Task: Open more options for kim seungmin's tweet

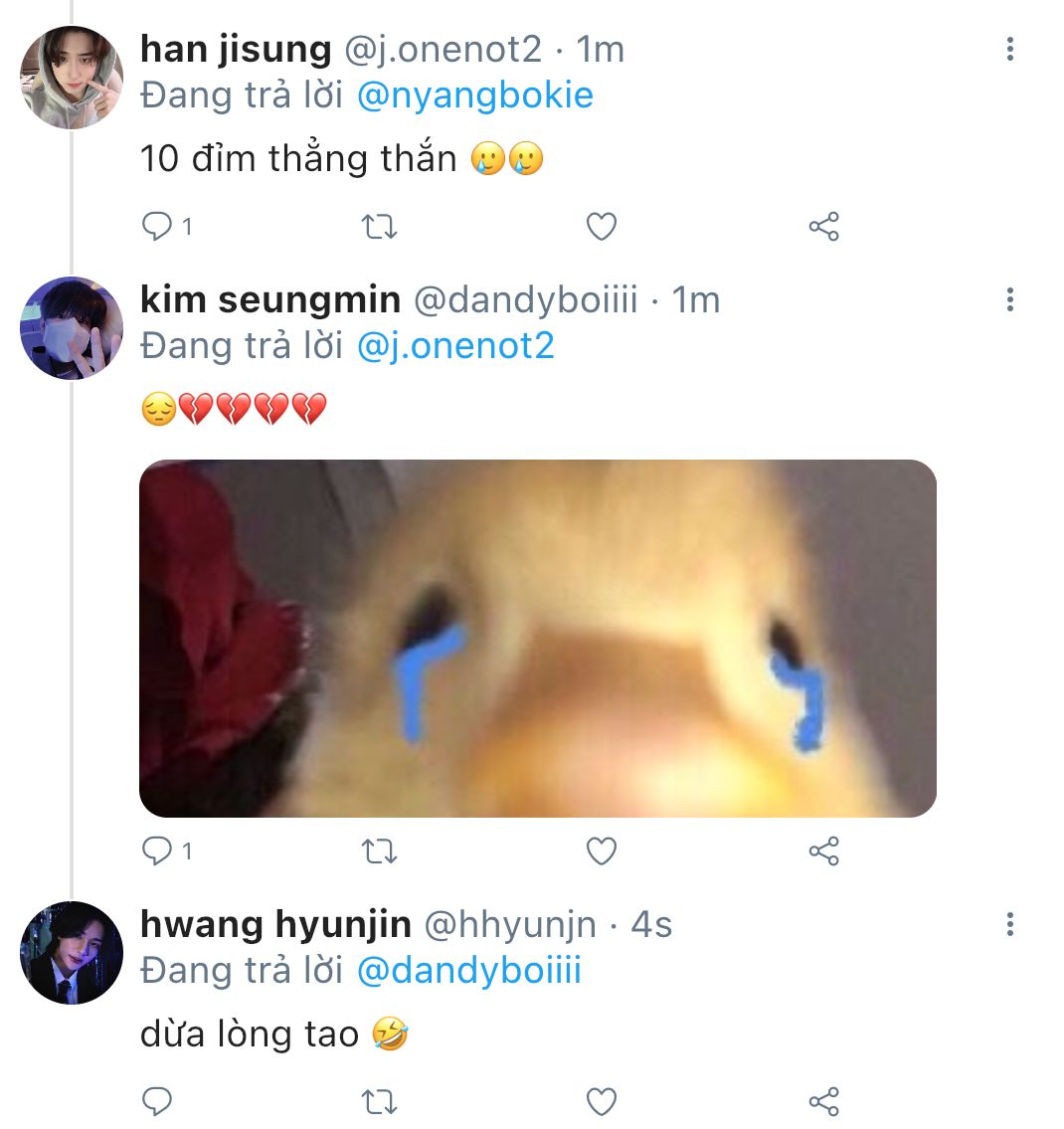Action: click(x=1010, y=299)
